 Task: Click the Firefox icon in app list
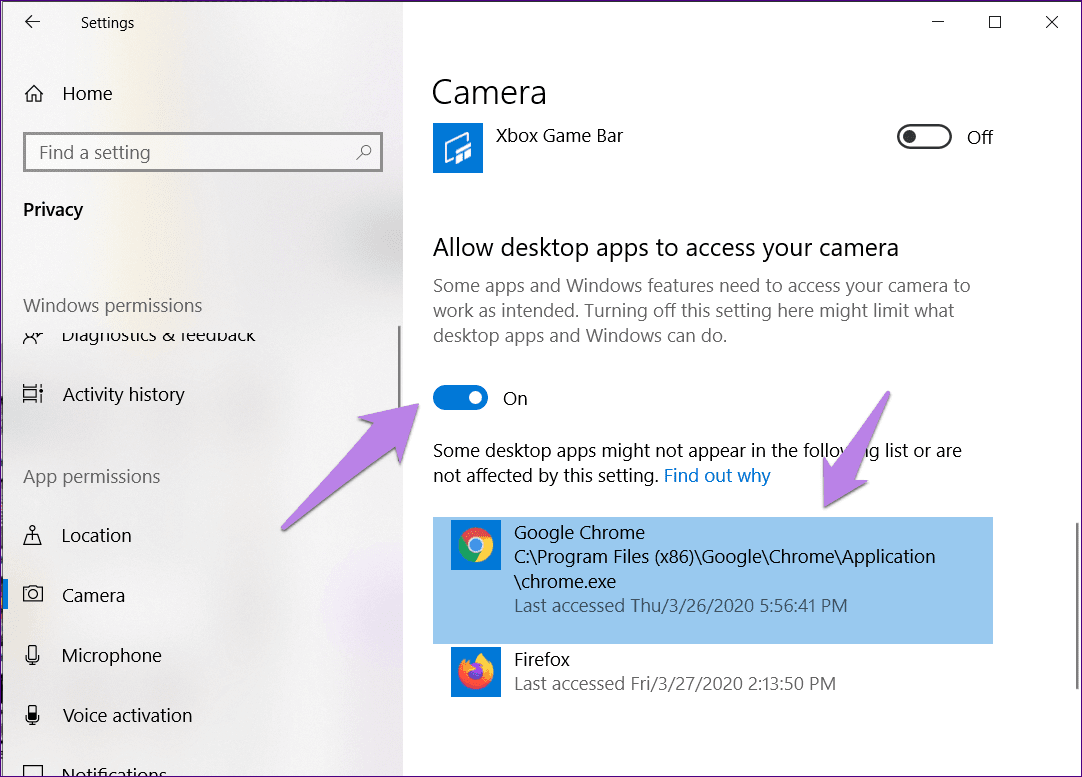tap(476, 671)
